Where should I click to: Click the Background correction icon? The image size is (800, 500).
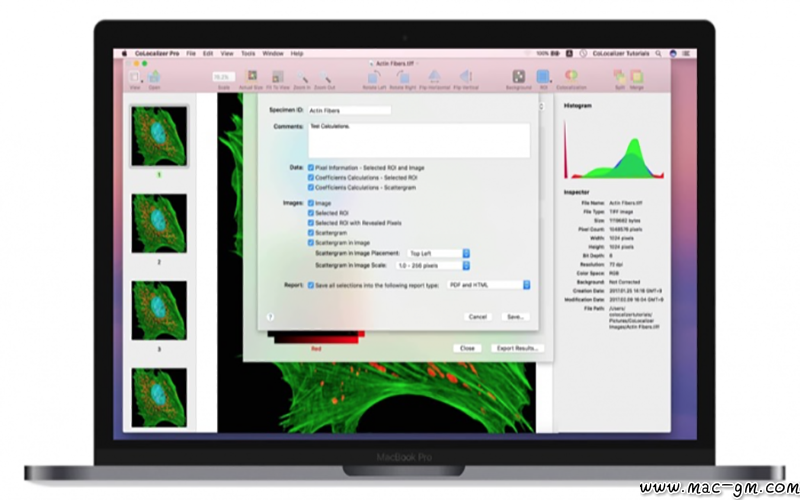(518, 77)
